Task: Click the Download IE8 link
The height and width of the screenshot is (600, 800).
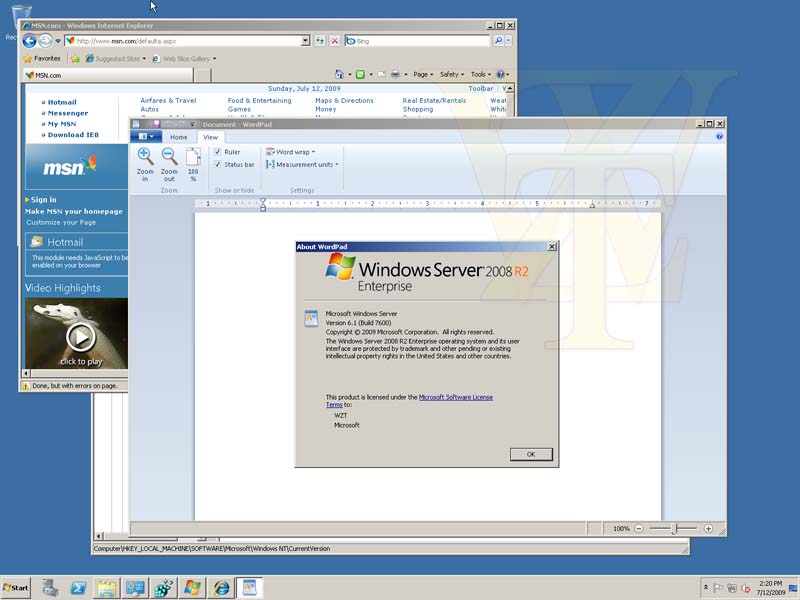Action: click(x=73, y=135)
